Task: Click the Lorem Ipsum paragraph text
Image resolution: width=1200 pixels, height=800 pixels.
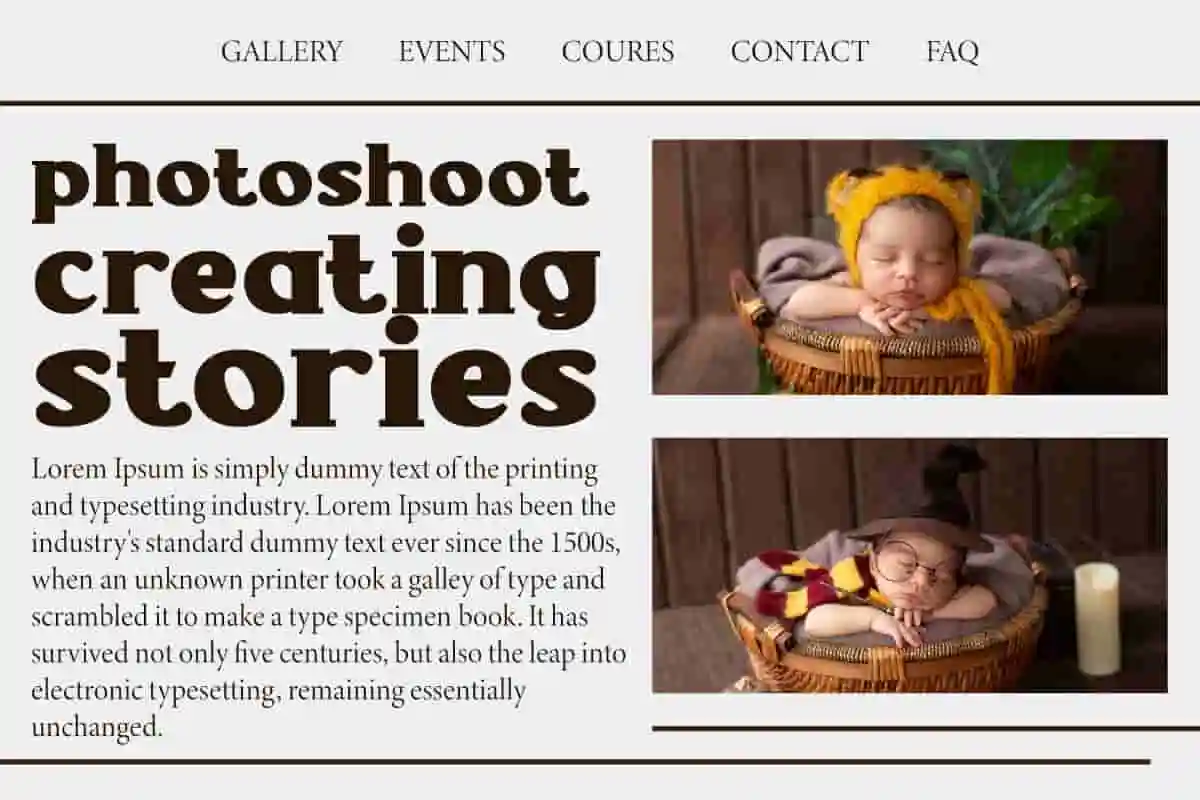Action: click(x=329, y=598)
